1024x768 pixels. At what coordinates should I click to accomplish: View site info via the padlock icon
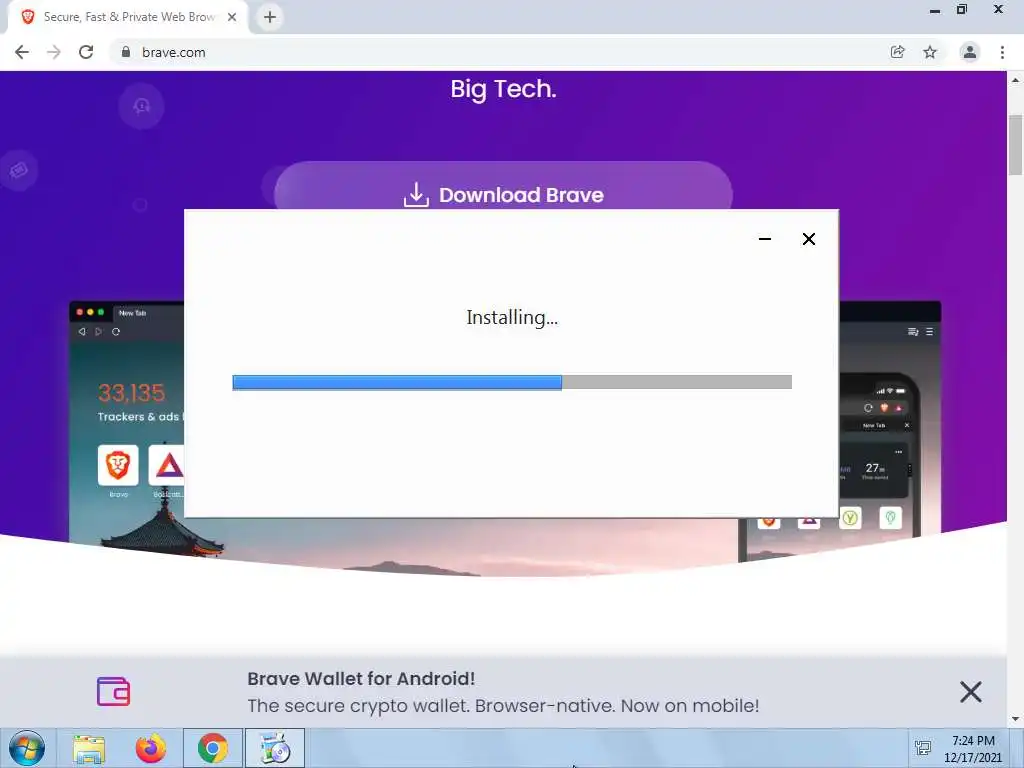(x=126, y=52)
